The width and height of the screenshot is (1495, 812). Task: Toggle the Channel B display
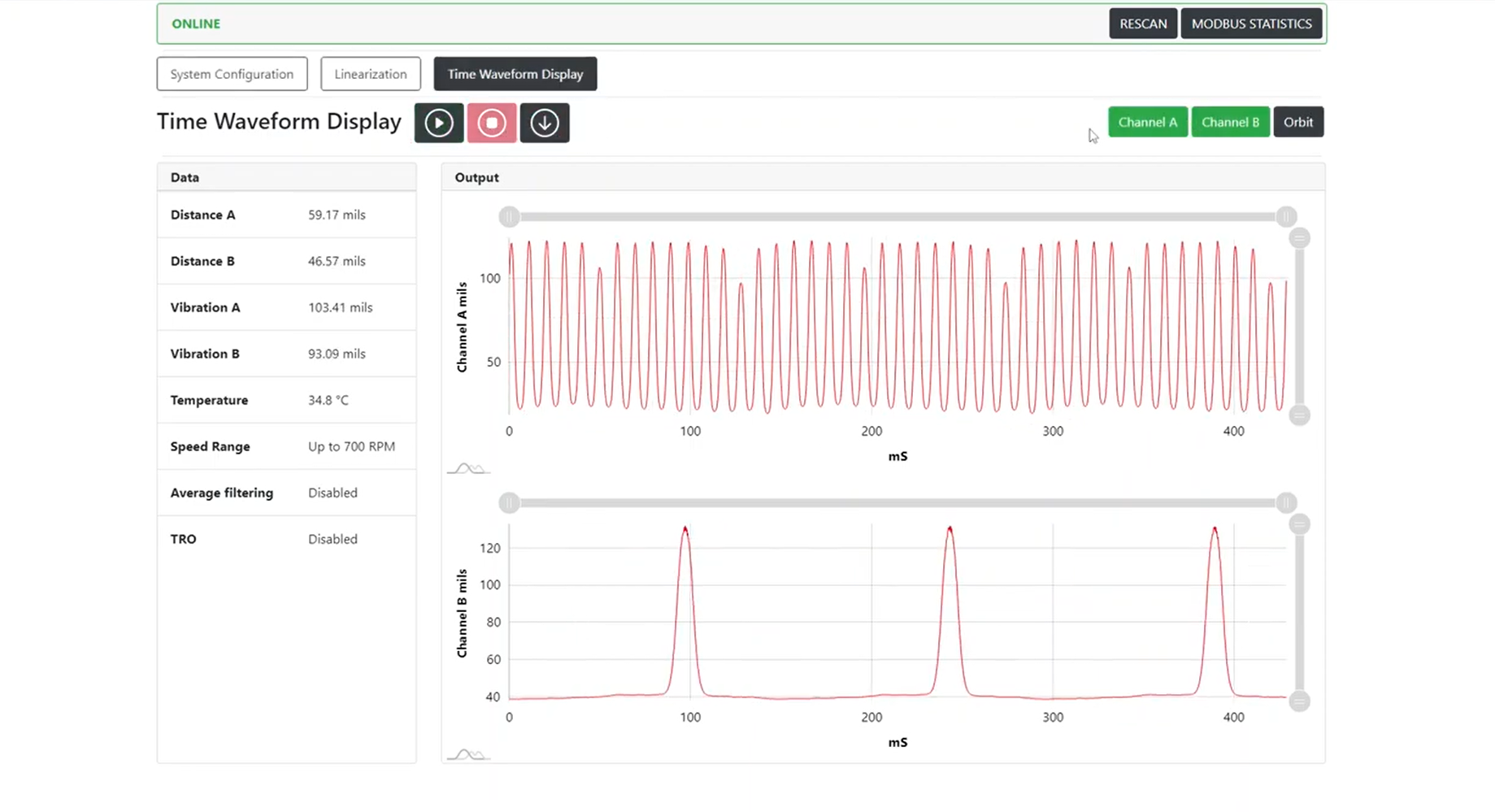point(1230,122)
